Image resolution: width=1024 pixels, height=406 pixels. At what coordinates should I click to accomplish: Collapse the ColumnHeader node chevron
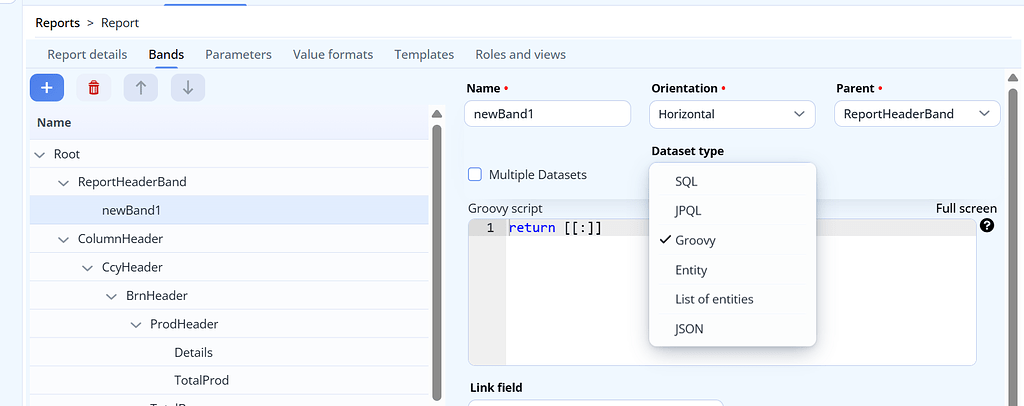(x=63, y=240)
